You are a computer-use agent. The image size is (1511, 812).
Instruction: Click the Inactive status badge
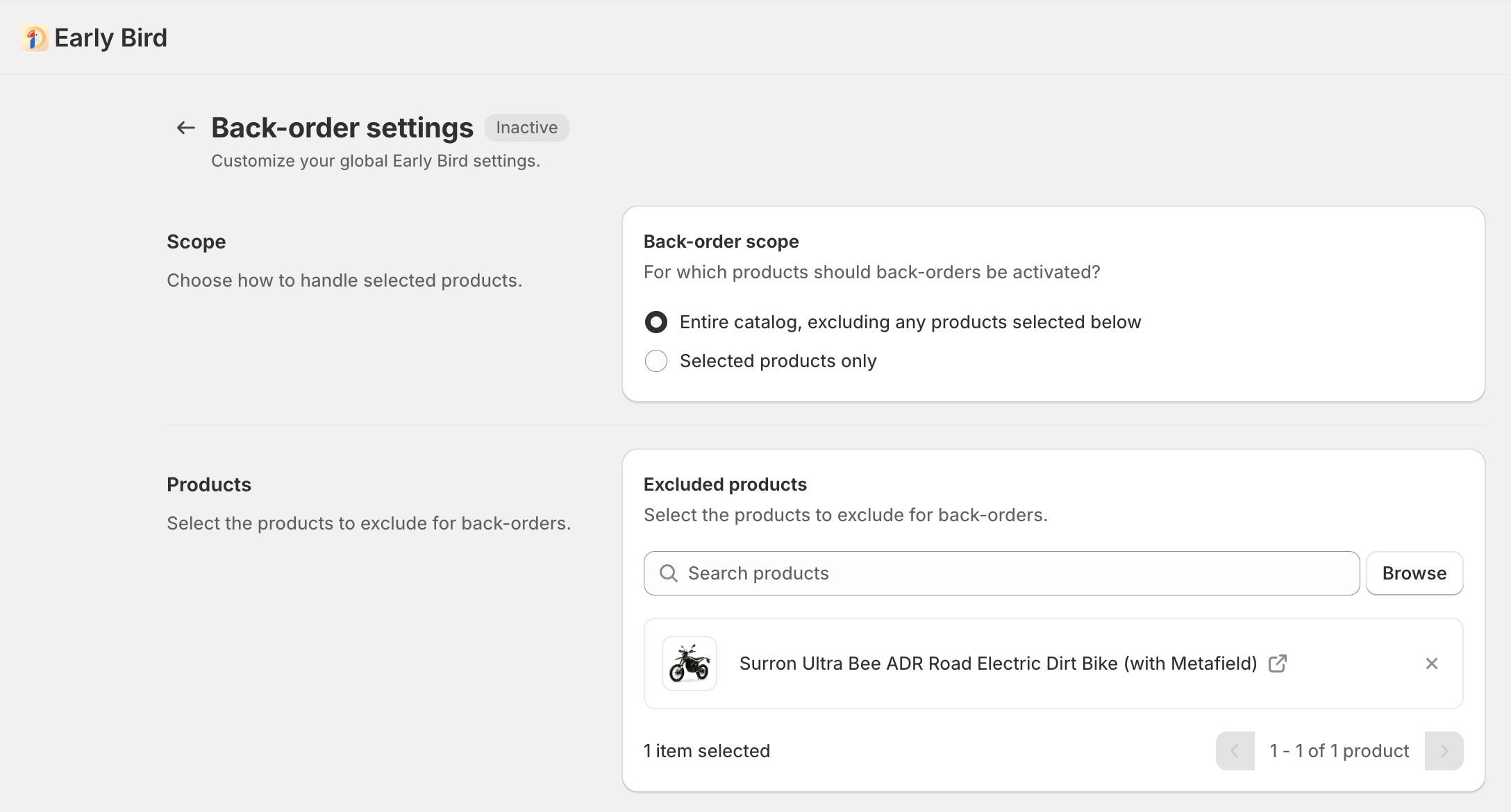point(526,127)
